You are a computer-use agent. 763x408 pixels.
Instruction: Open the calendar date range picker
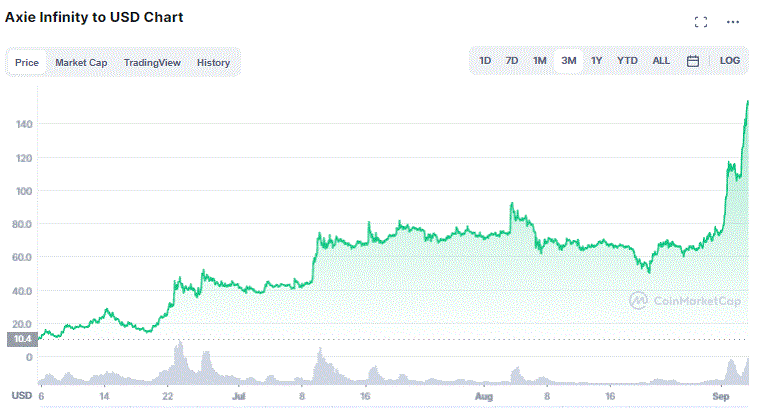click(693, 61)
